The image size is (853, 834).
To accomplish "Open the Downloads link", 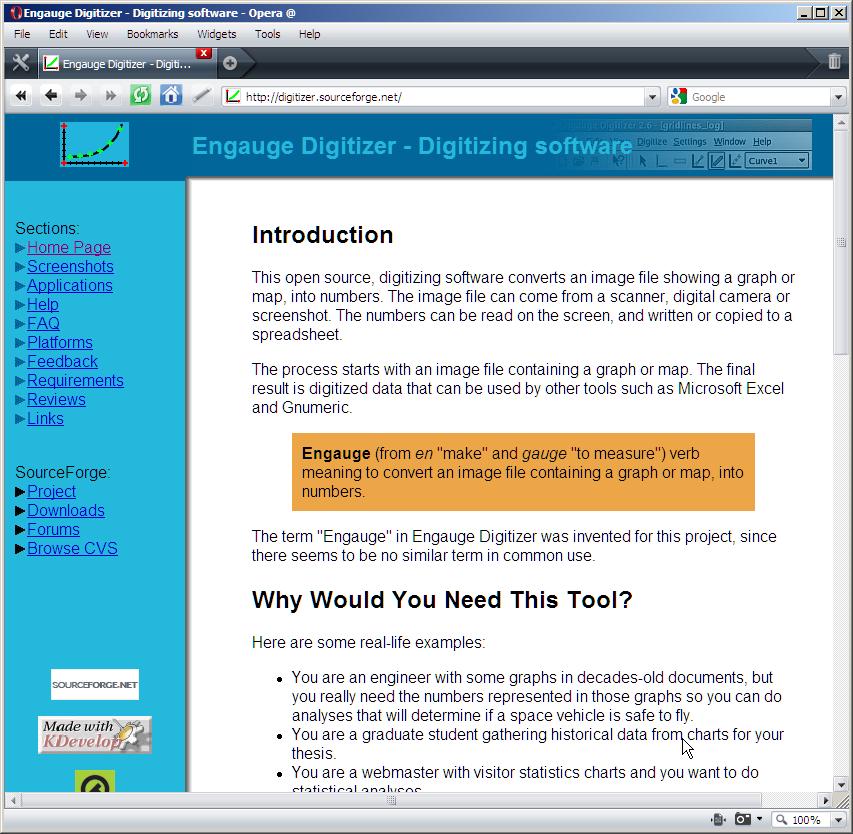I will 66,510.
